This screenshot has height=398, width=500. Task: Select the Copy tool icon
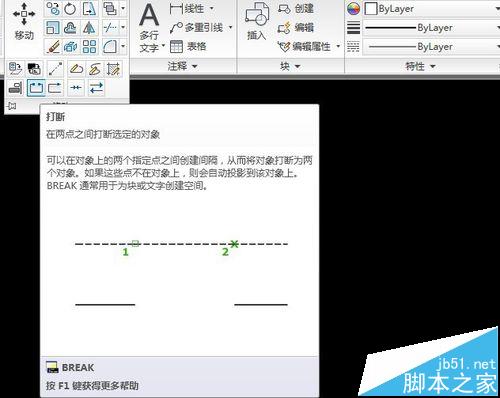(53, 8)
